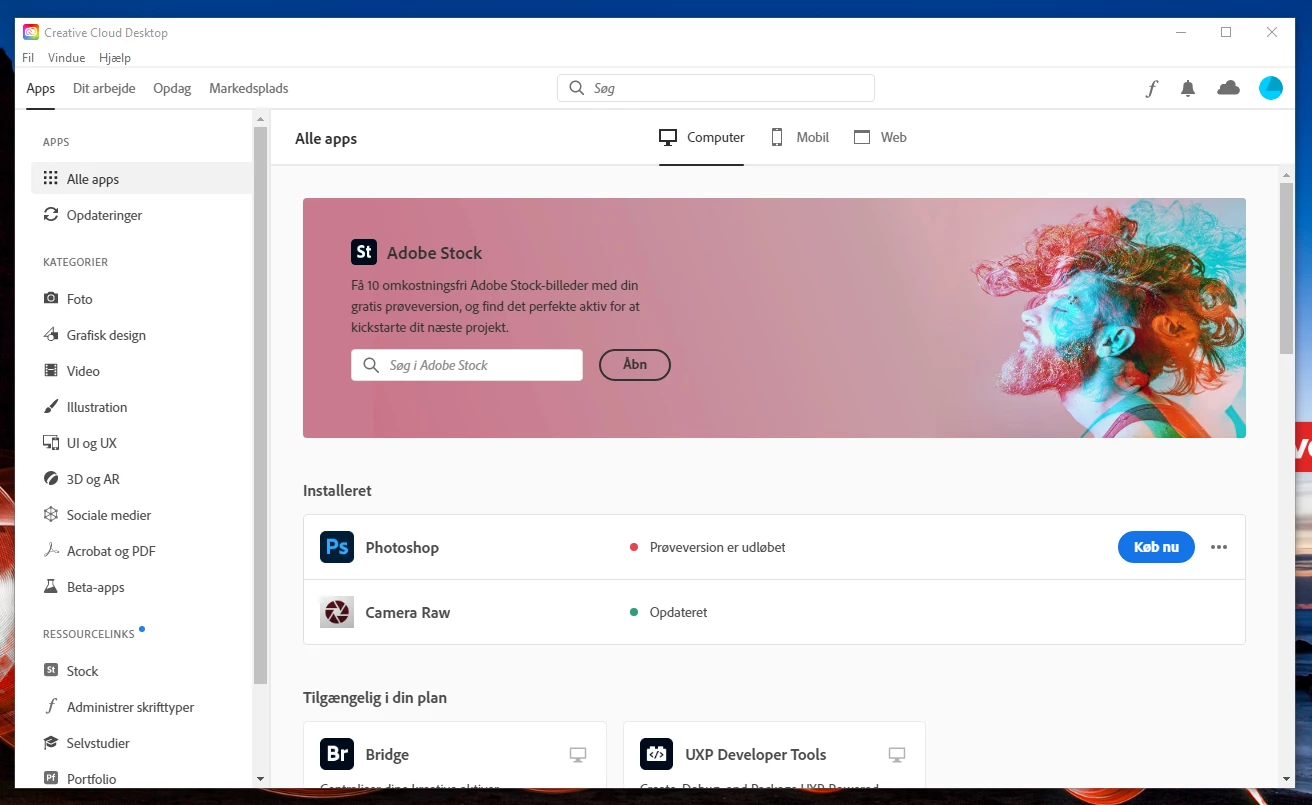This screenshot has height=805, width=1312.
Task: Click the 'Opdateret' status text
Action: pos(678,612)
